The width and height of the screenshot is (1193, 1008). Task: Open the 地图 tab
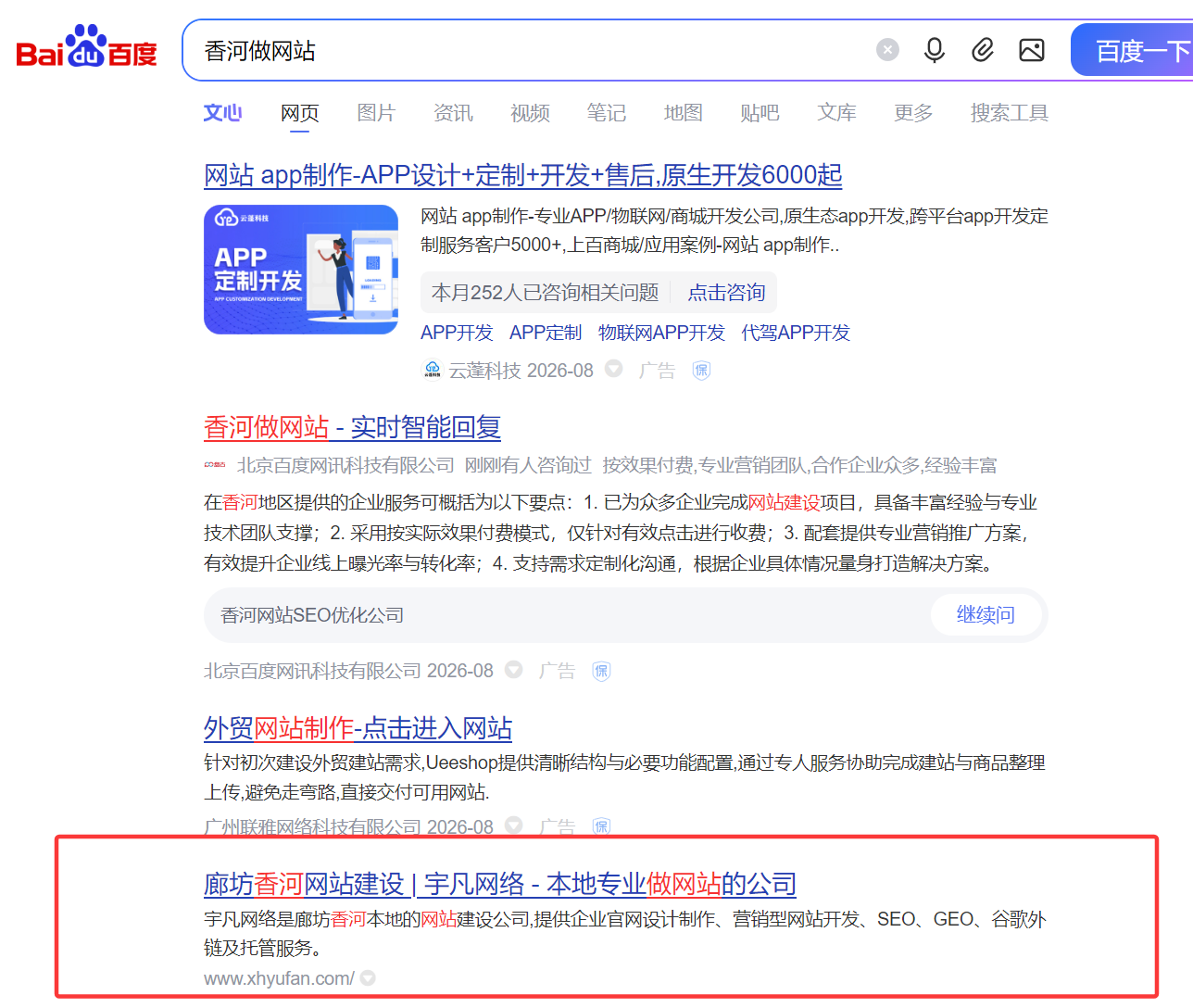[684, 113]
